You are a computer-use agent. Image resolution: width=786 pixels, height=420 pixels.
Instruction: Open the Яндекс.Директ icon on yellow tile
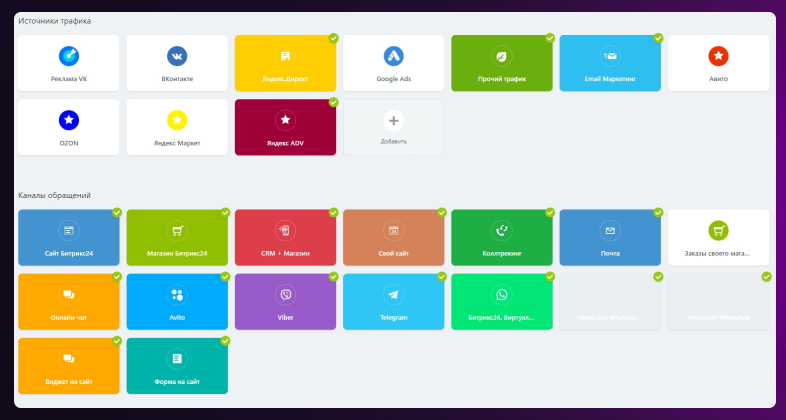click(x=285, y=56)
